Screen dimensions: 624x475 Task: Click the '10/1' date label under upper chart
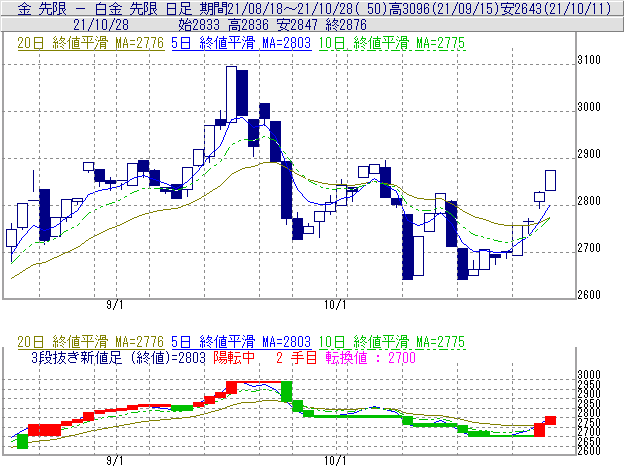coord(335,305)
